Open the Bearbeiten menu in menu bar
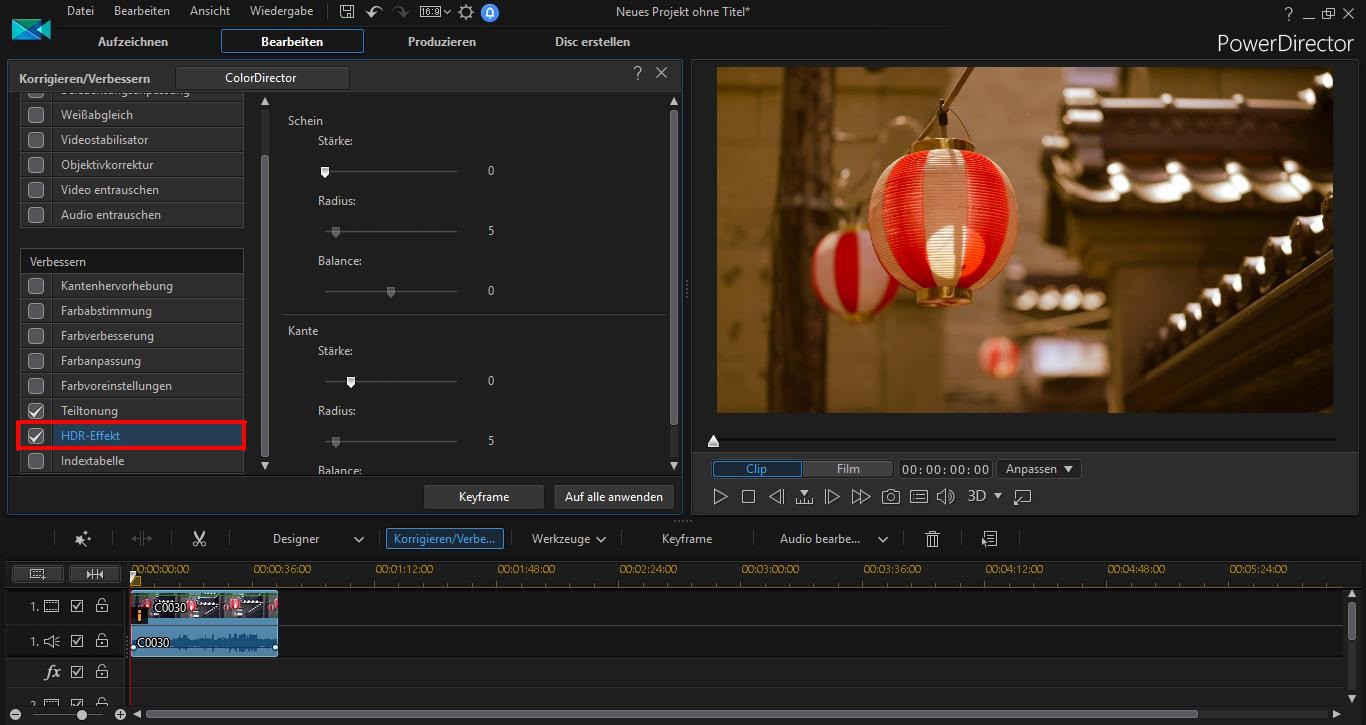 click(x=142, y=11)
